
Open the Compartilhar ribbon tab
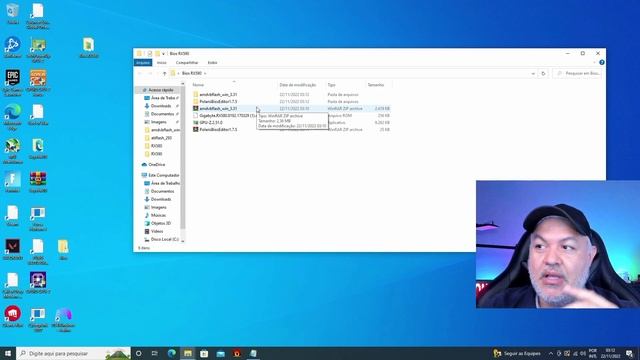tap(187, 62)
